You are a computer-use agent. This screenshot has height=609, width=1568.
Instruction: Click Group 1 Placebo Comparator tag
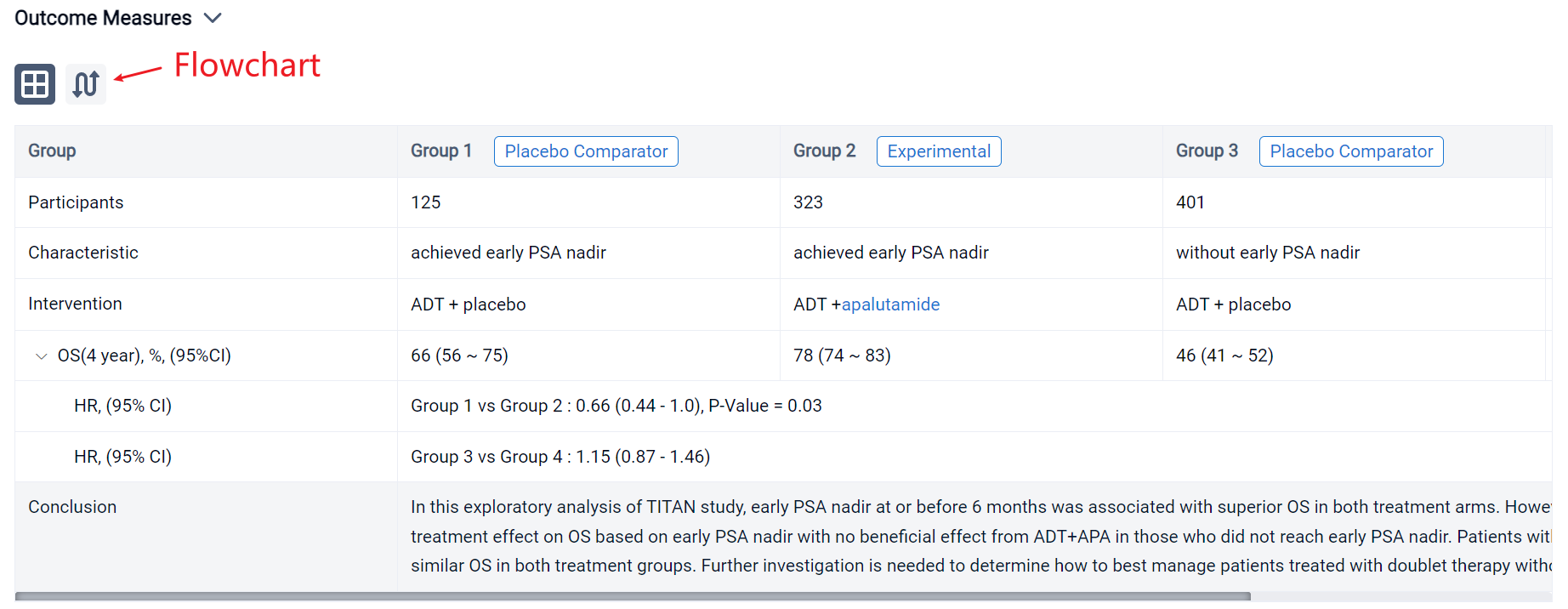click(586, 151)
